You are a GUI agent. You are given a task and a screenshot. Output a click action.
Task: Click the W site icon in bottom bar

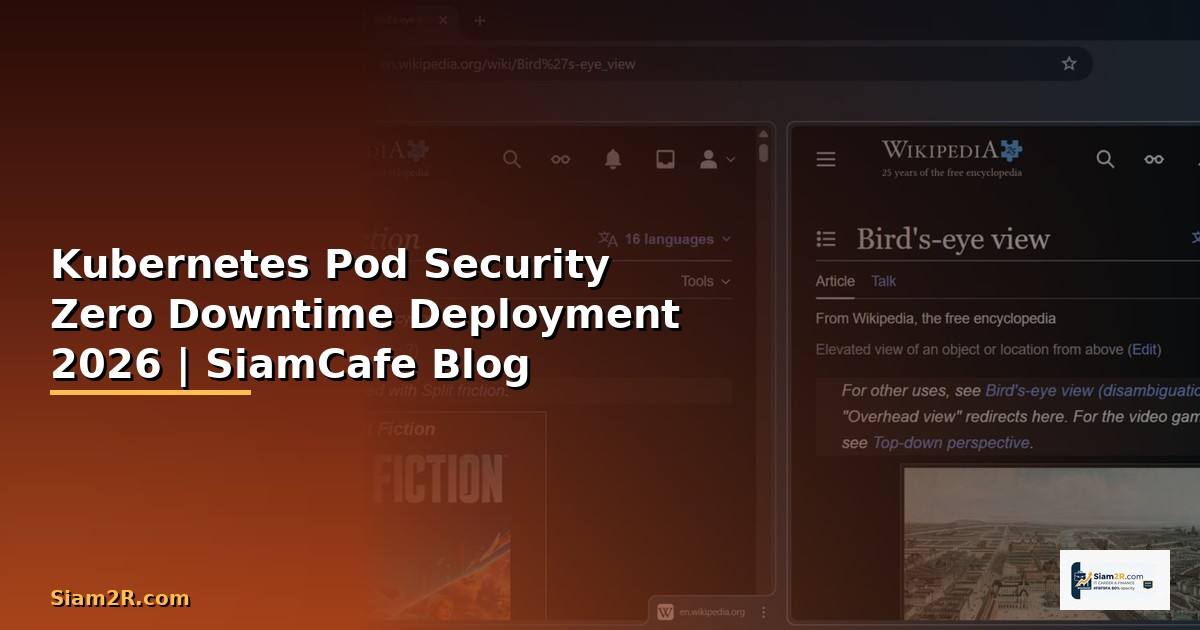[x=665, y=612]
